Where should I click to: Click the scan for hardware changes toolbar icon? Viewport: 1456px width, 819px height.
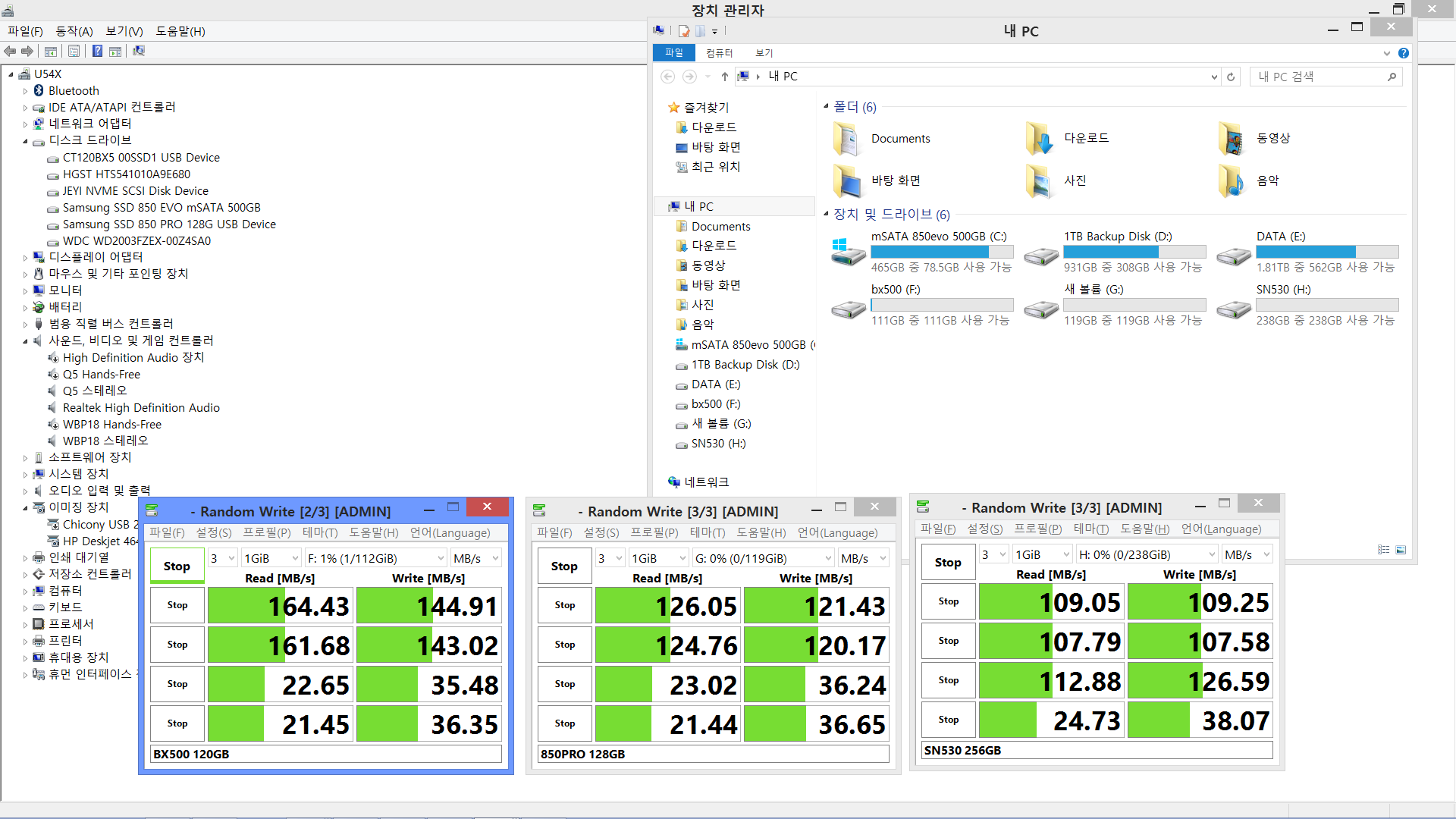pos(139,51)
